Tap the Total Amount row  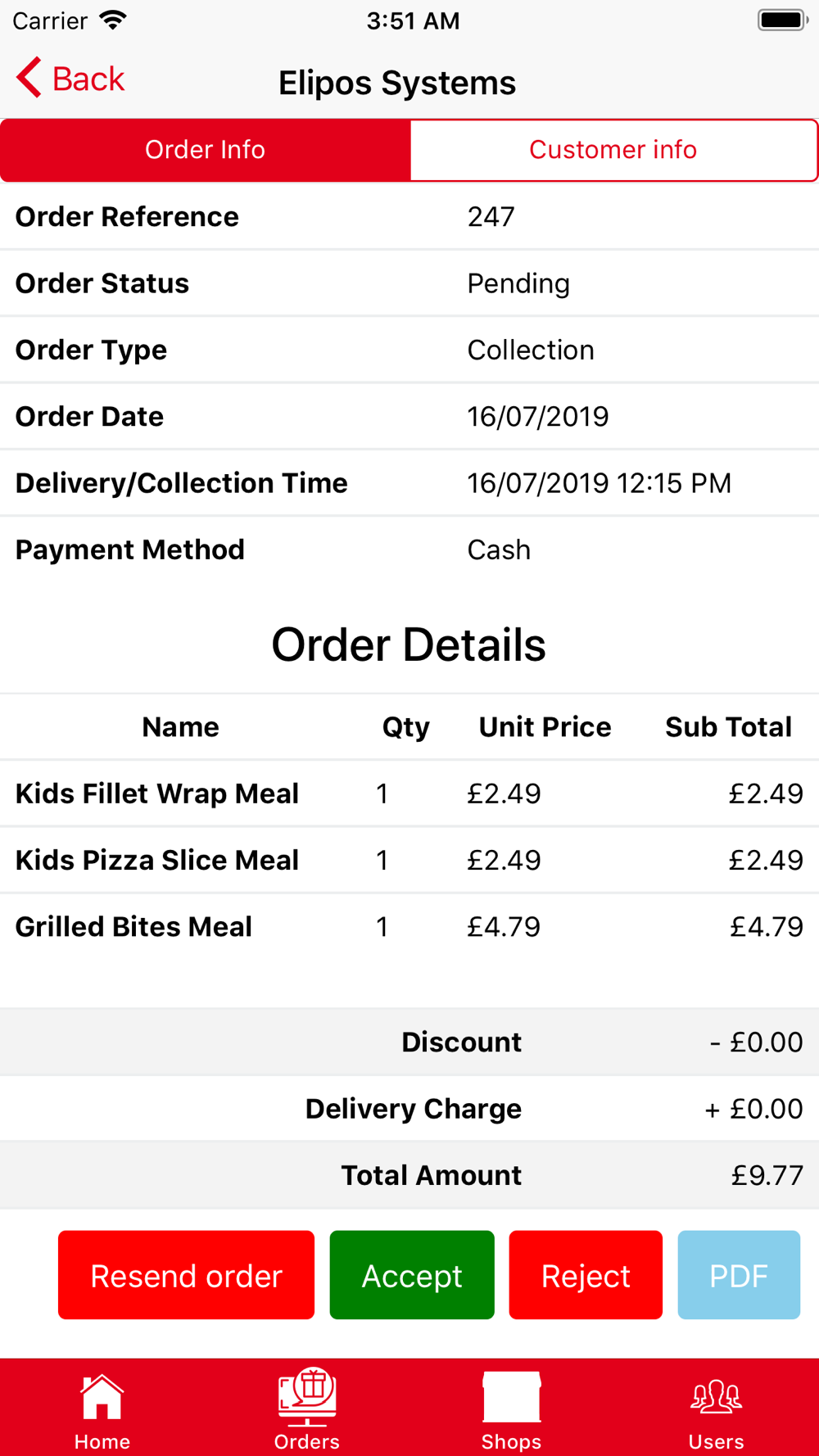click(409, 1175)
